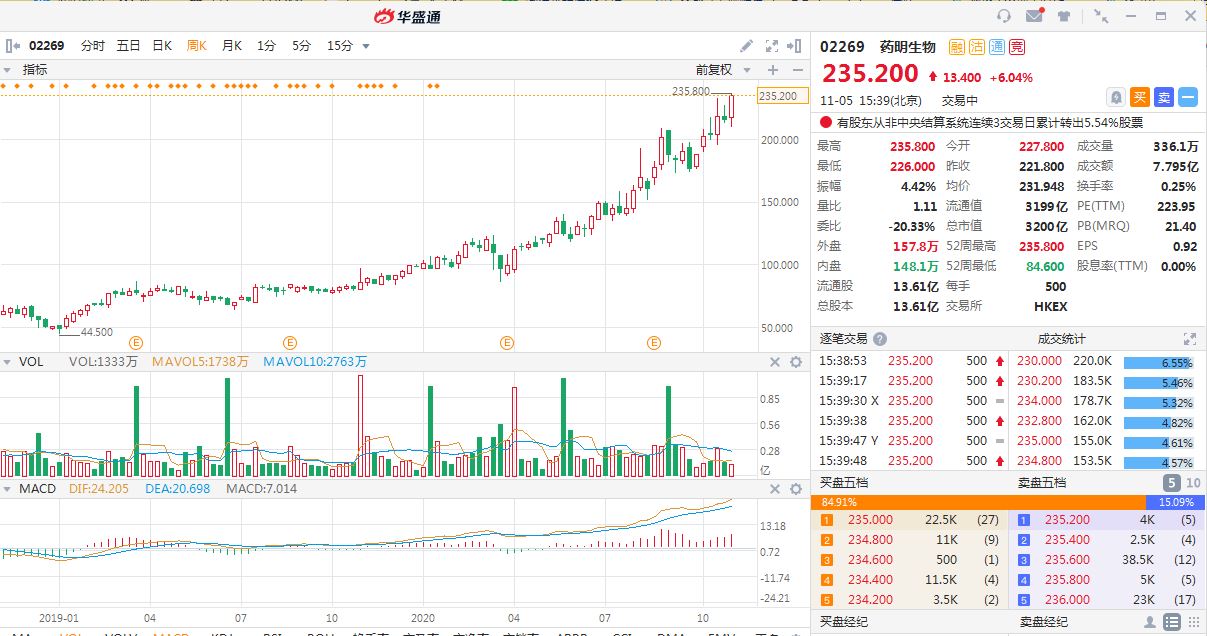
Task: Click the stock code 02269 in chart toolbar
Action: (47, 46)
